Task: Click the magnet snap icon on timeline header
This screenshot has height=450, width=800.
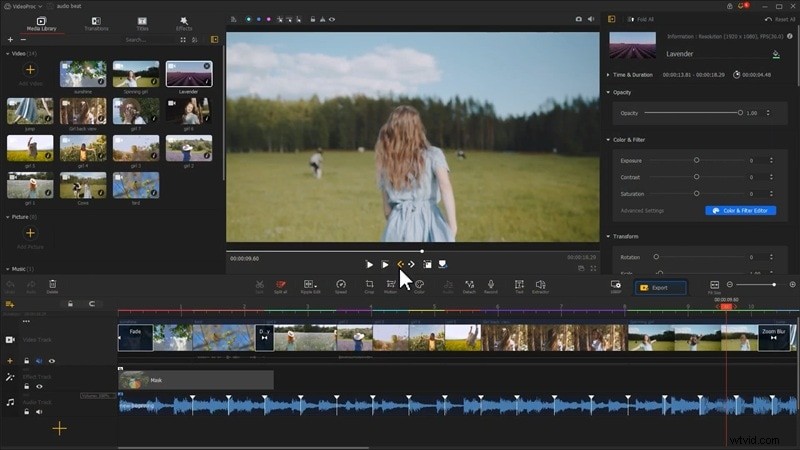Action: (x=92, y=304)
